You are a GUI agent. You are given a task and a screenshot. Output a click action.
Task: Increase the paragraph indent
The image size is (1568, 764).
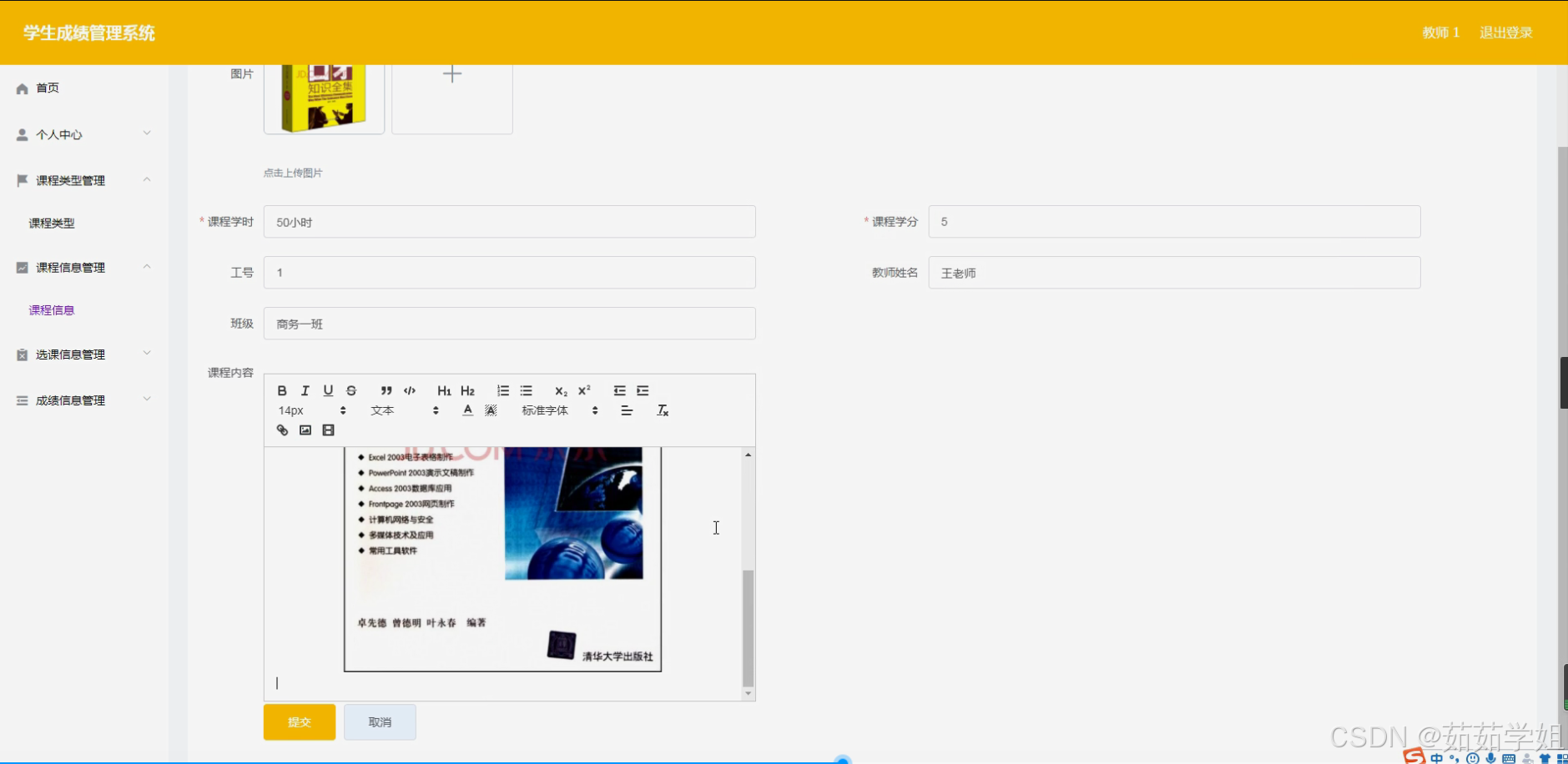643,390
